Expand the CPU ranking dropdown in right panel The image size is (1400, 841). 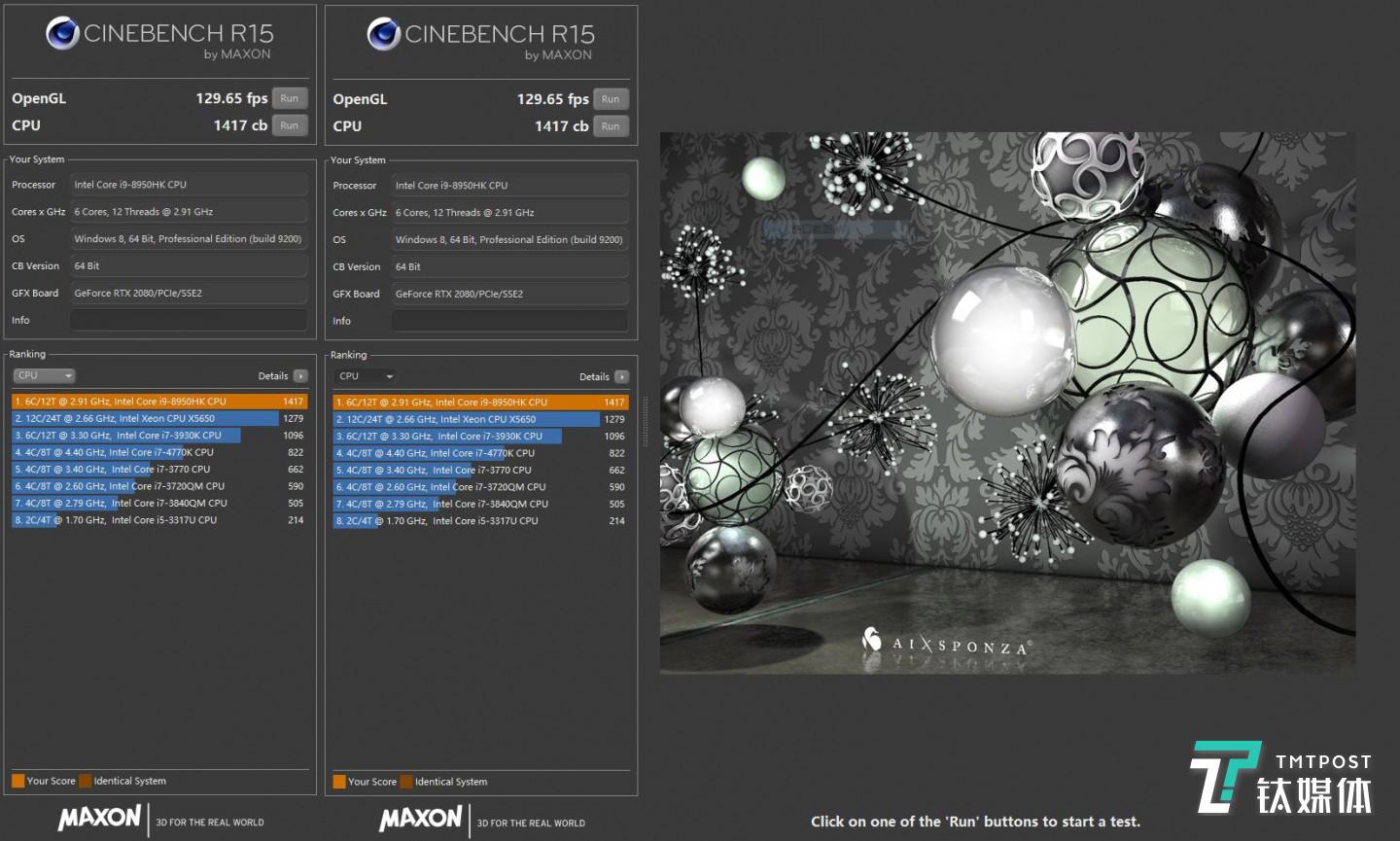pos(366,377)
